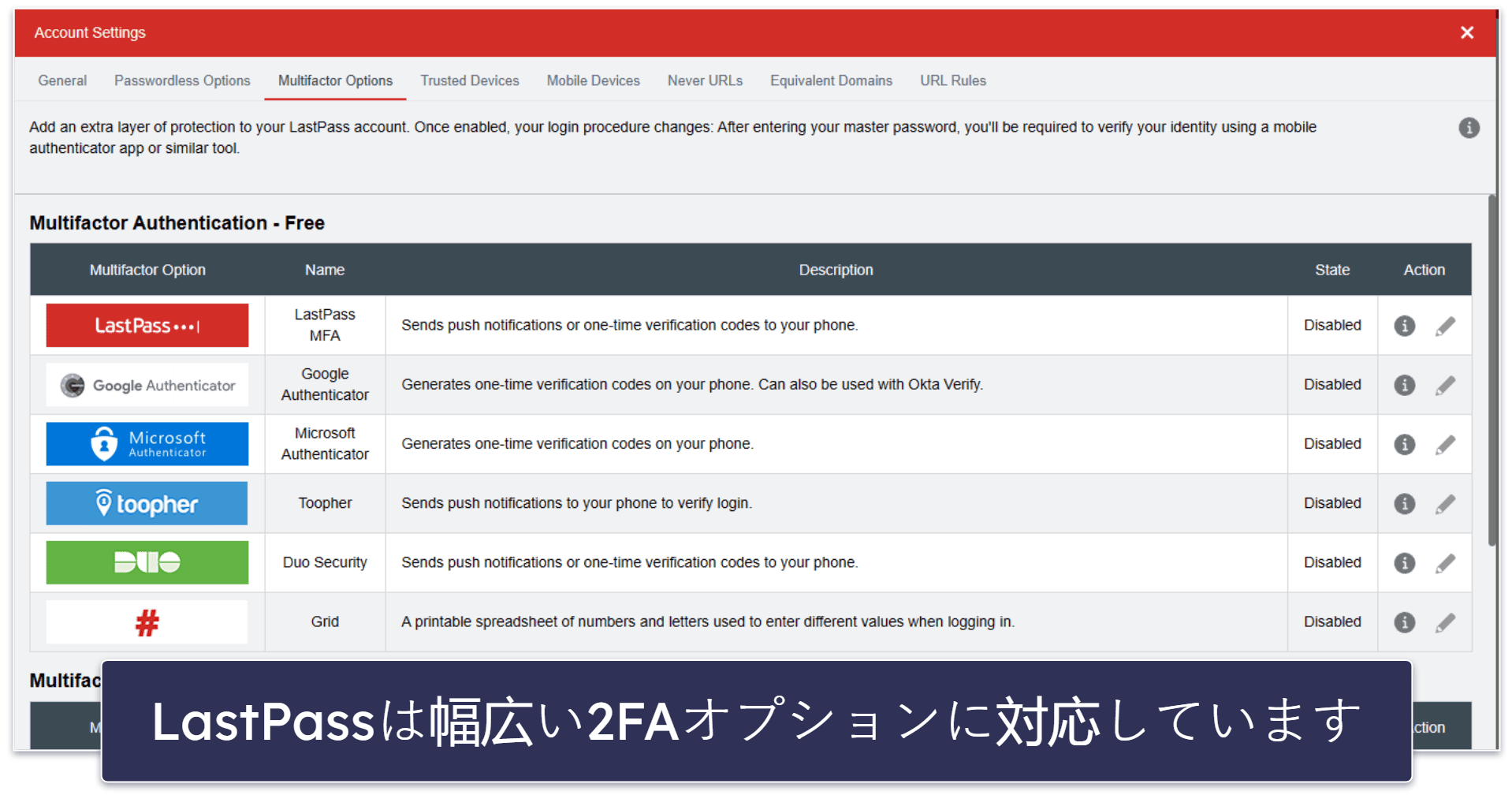Screen dimensions: 1512x795
Task: Open the Trusted Devices tab
Action: point(470,80)
